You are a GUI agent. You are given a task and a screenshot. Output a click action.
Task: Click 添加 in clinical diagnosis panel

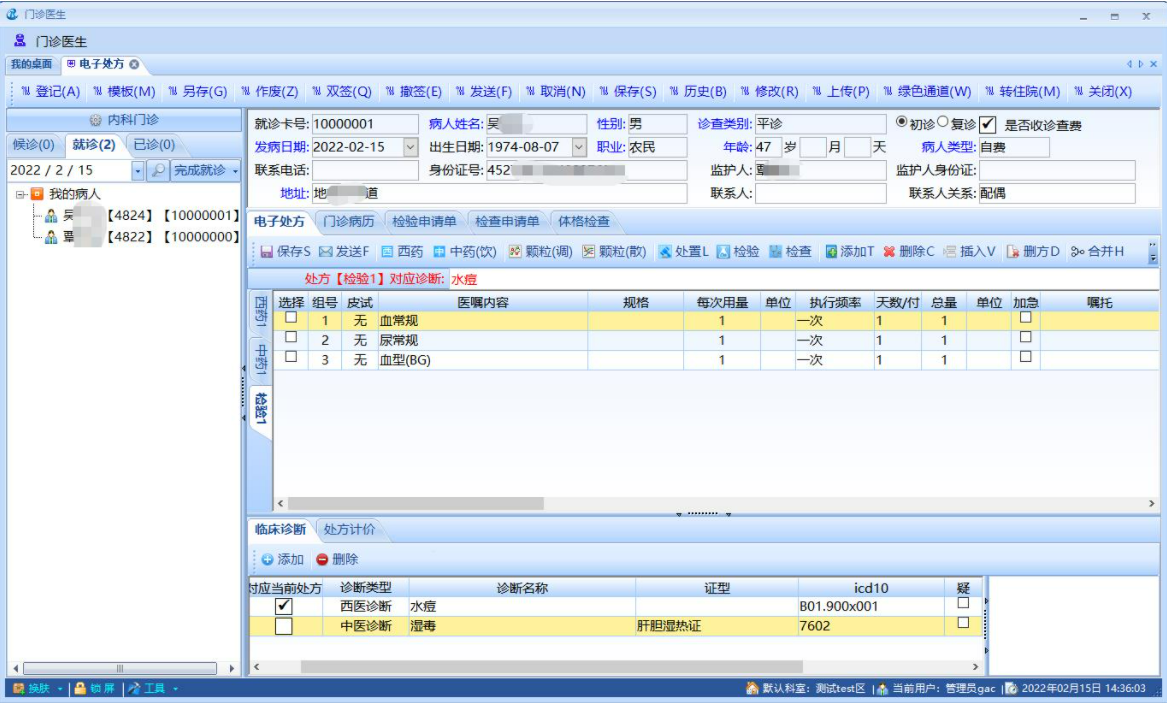point(282,559)
